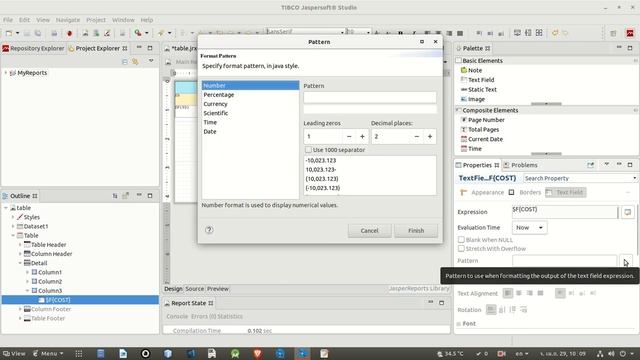This screenshot has width=640, height=360.
Task: Choose the -10,023.123 sample format
Action: pos(321,160)
